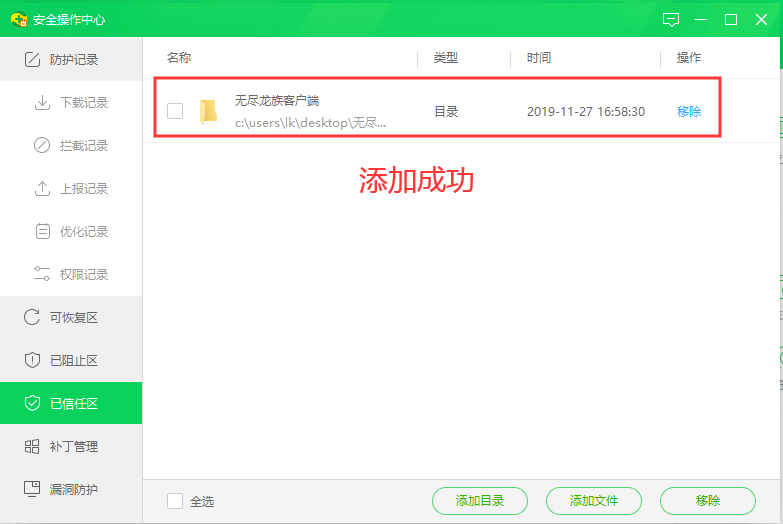Open 上报记录 list
Viewport: 783px width, 524px height.
coord(71,188)
